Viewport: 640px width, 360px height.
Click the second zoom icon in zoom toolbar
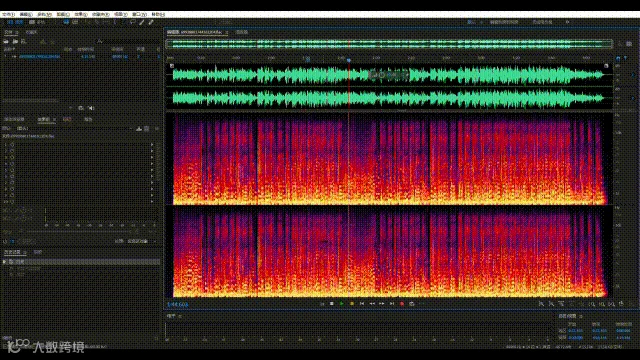(x=551, y=304)
